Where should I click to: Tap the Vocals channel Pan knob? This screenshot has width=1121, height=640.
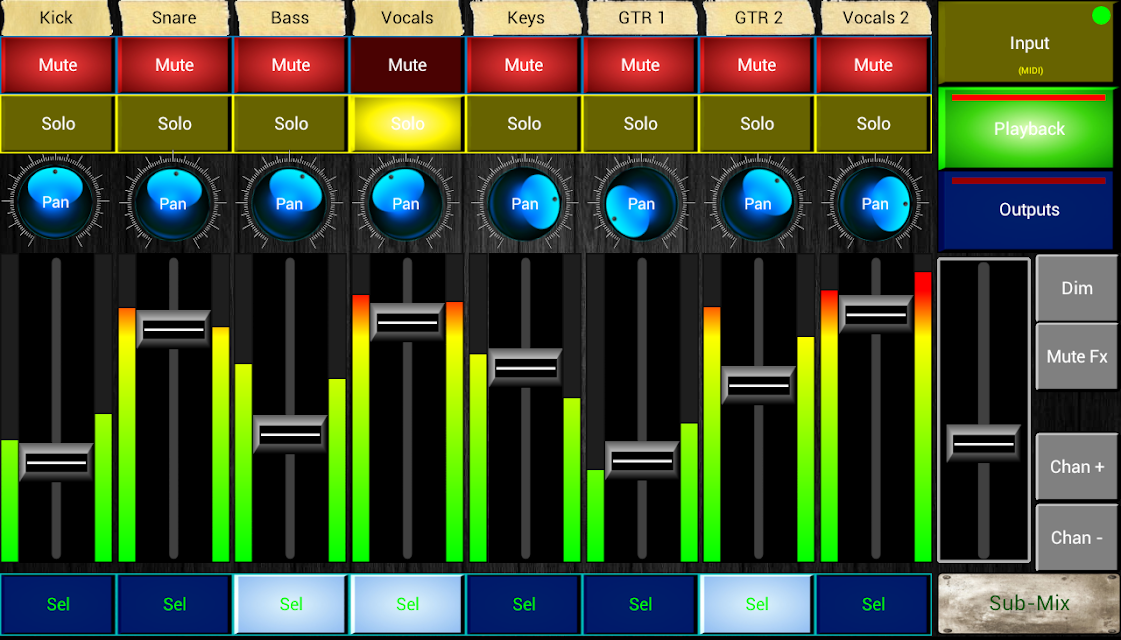click(x=406, y=202)
